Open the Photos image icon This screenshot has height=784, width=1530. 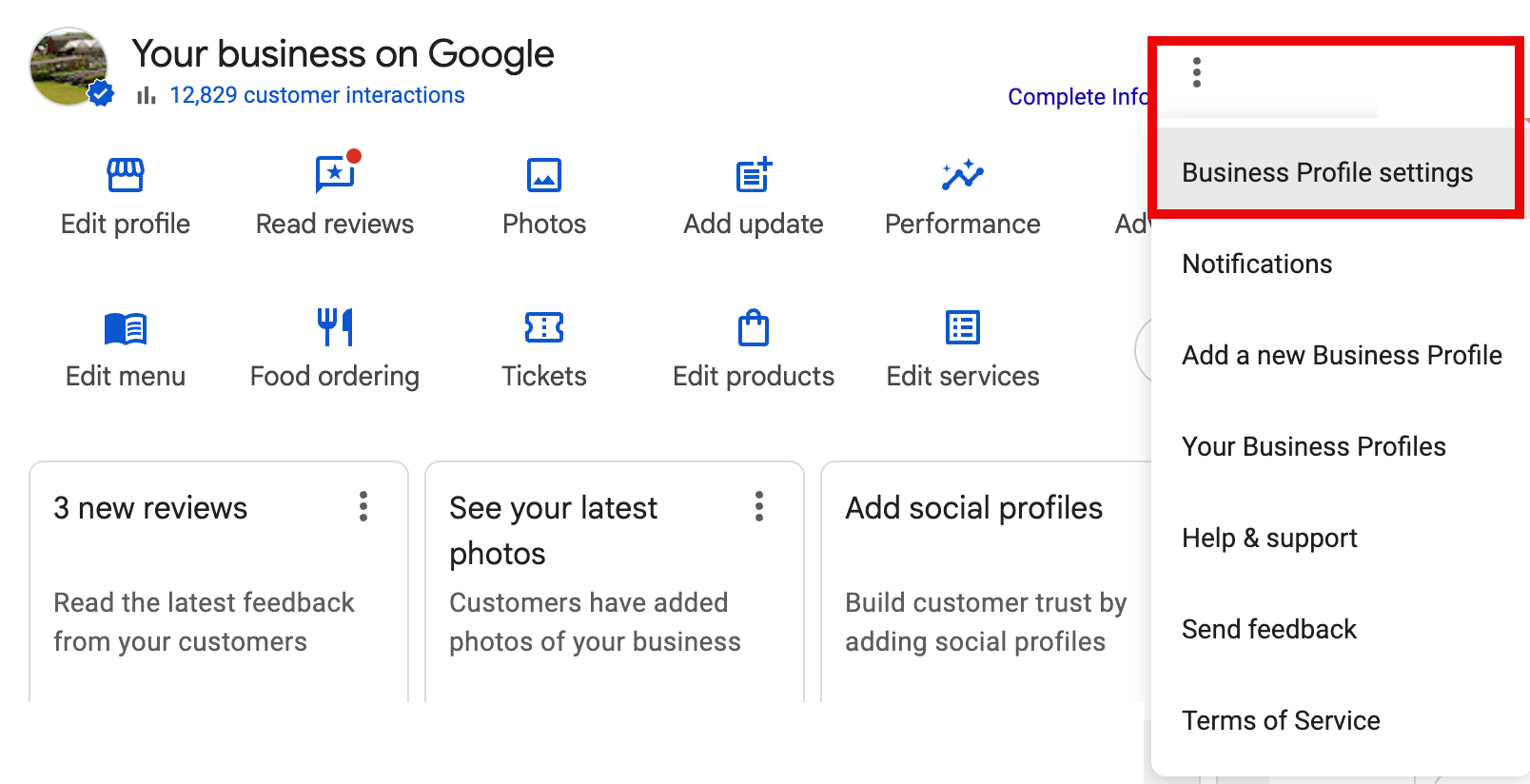pyautogui.click(x=544, y=175)
